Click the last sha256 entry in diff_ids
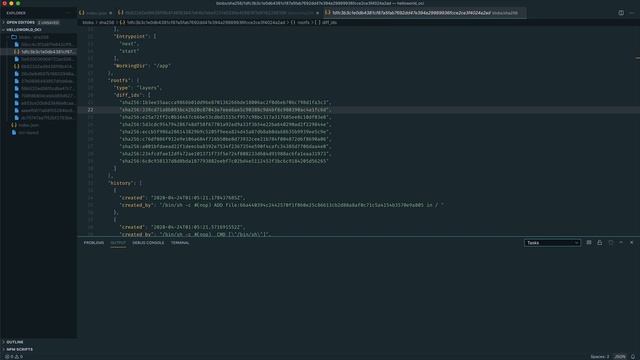 tap(224, 161)
